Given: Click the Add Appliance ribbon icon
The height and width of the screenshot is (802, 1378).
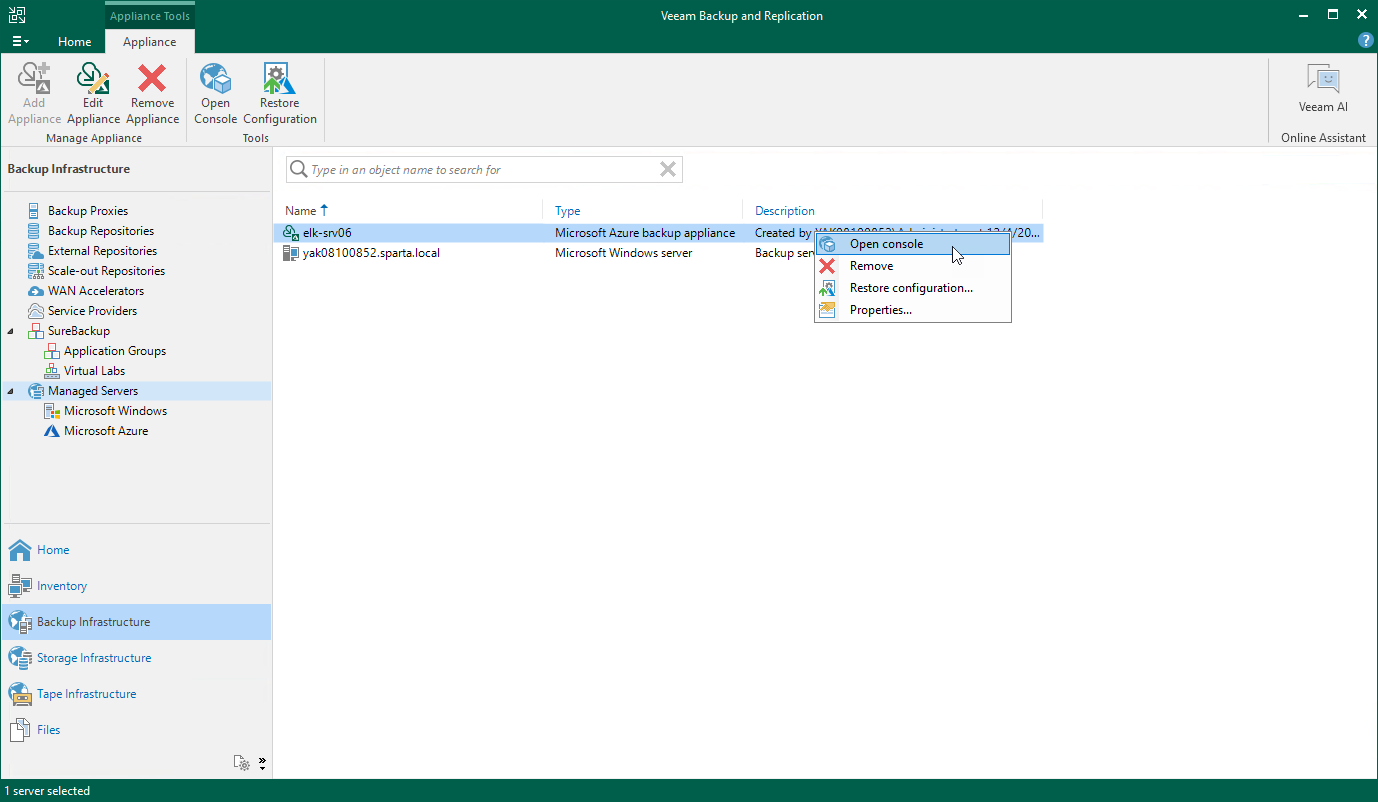Looking at the screenshot, I should click(x=34, y=78).
